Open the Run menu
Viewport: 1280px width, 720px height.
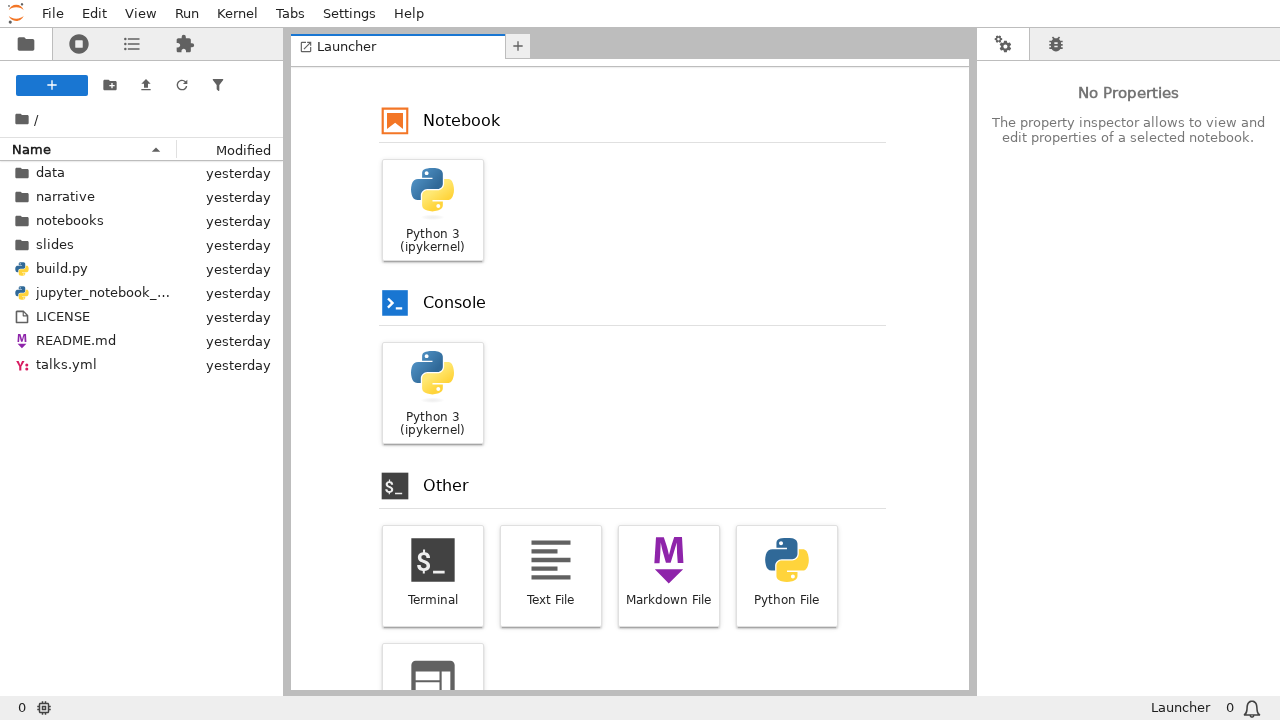(187, 14)
